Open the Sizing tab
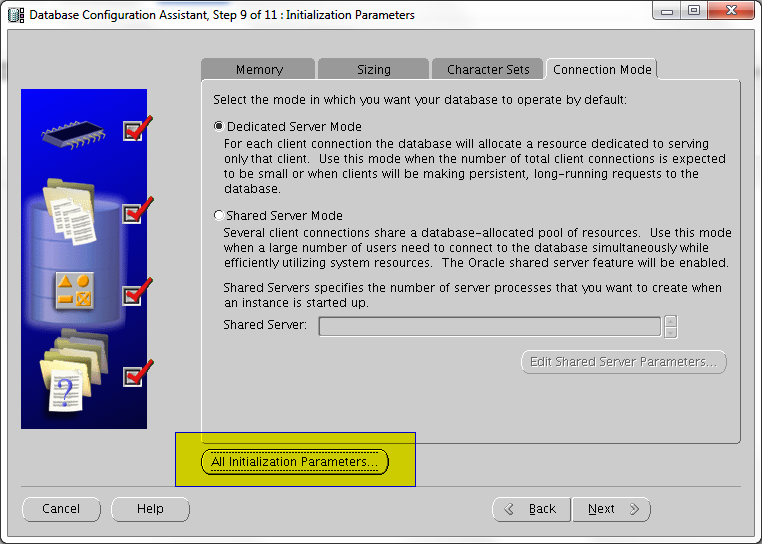 [374, 70]
